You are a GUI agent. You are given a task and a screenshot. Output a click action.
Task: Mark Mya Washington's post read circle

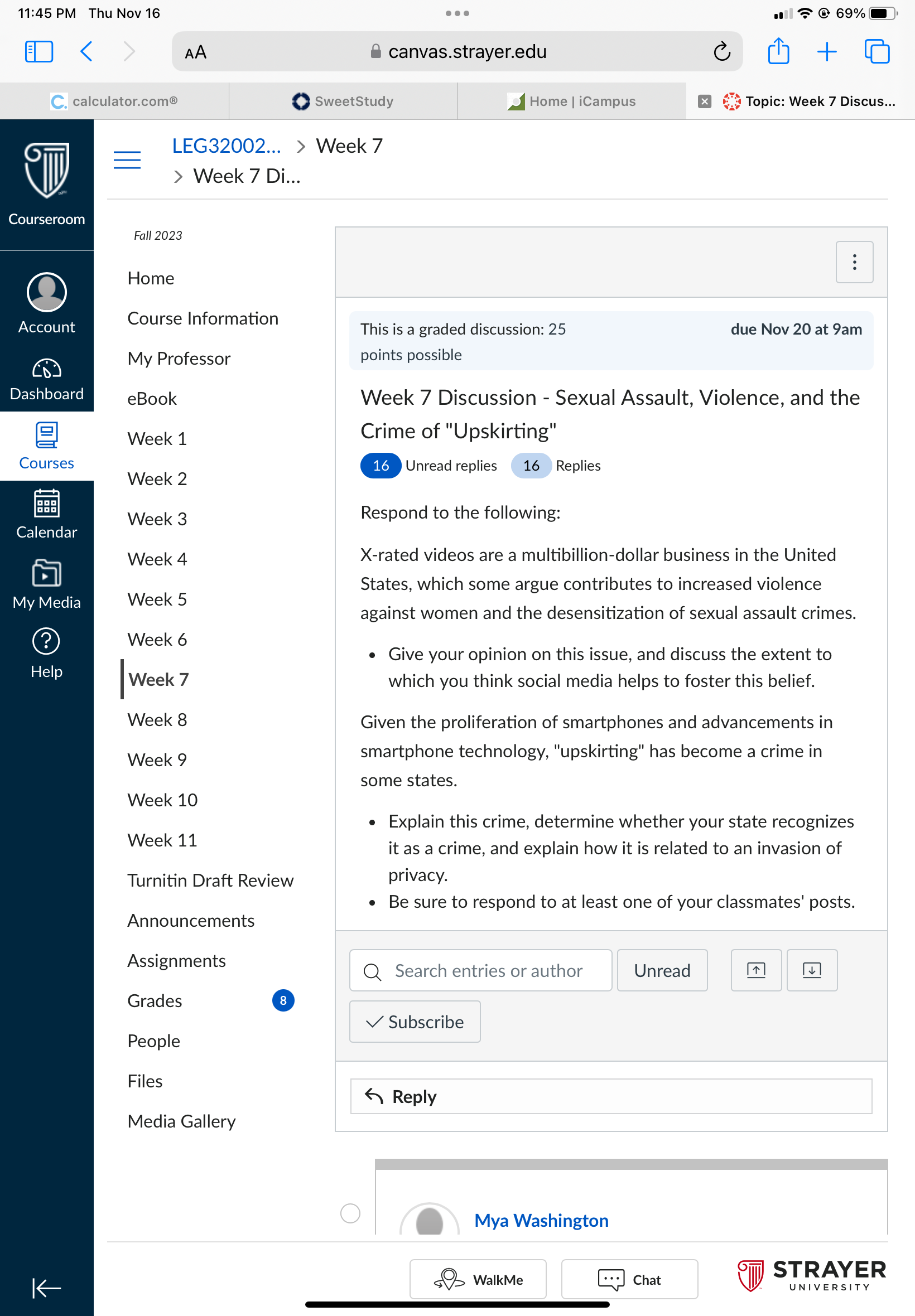(x=350, y=1213)
